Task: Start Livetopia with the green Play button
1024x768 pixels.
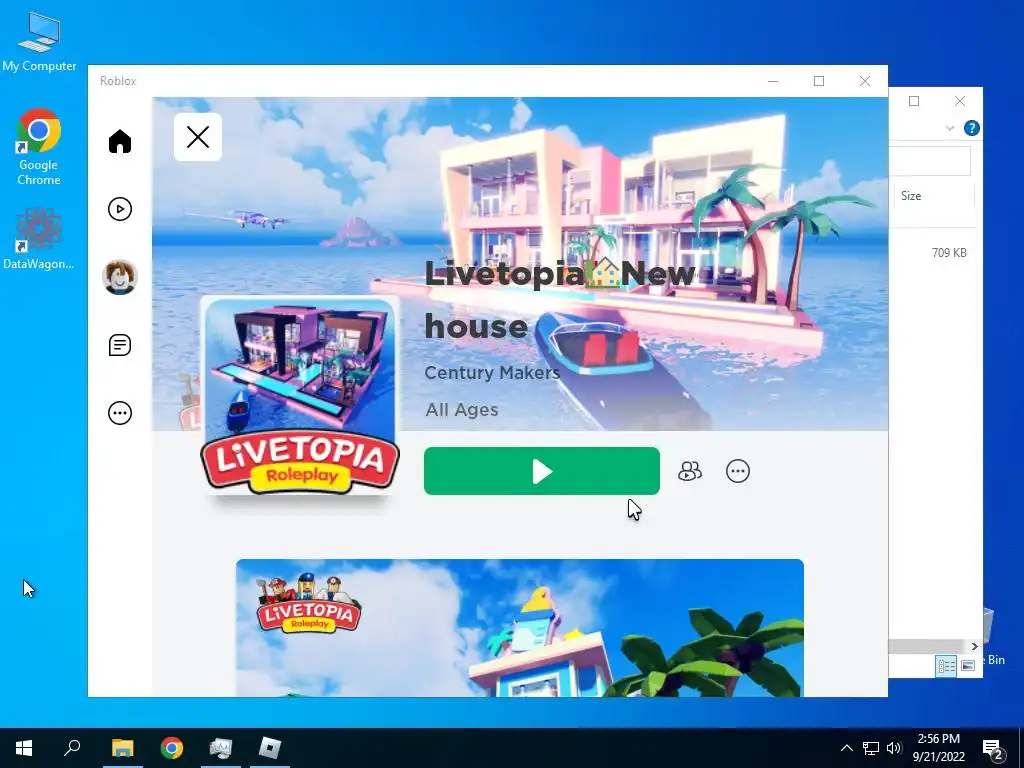Action: (541, 471)
